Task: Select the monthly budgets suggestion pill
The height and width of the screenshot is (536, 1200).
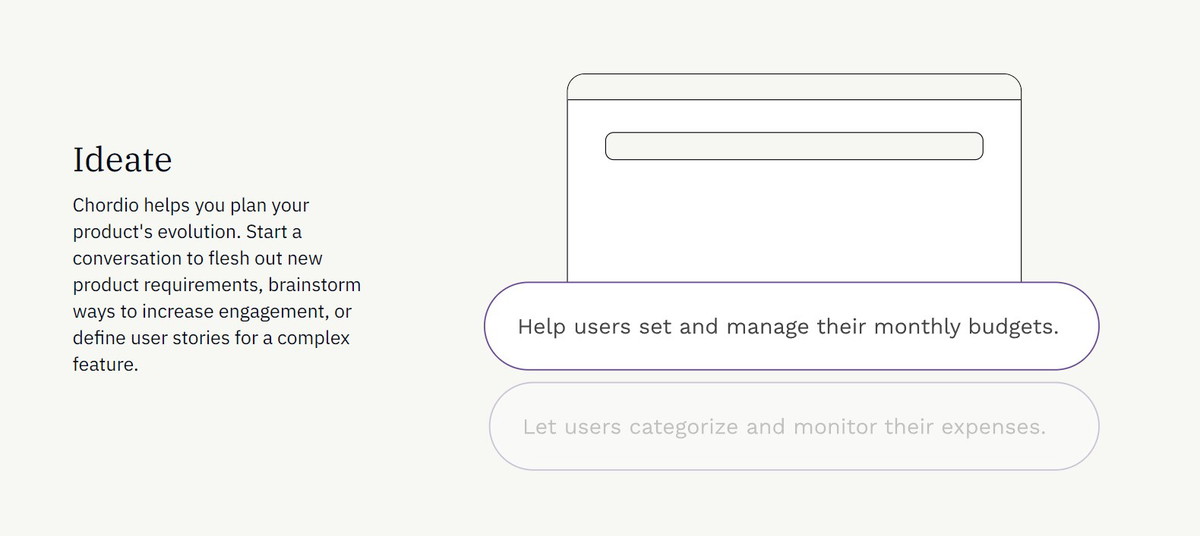Action: coord(791,326)
